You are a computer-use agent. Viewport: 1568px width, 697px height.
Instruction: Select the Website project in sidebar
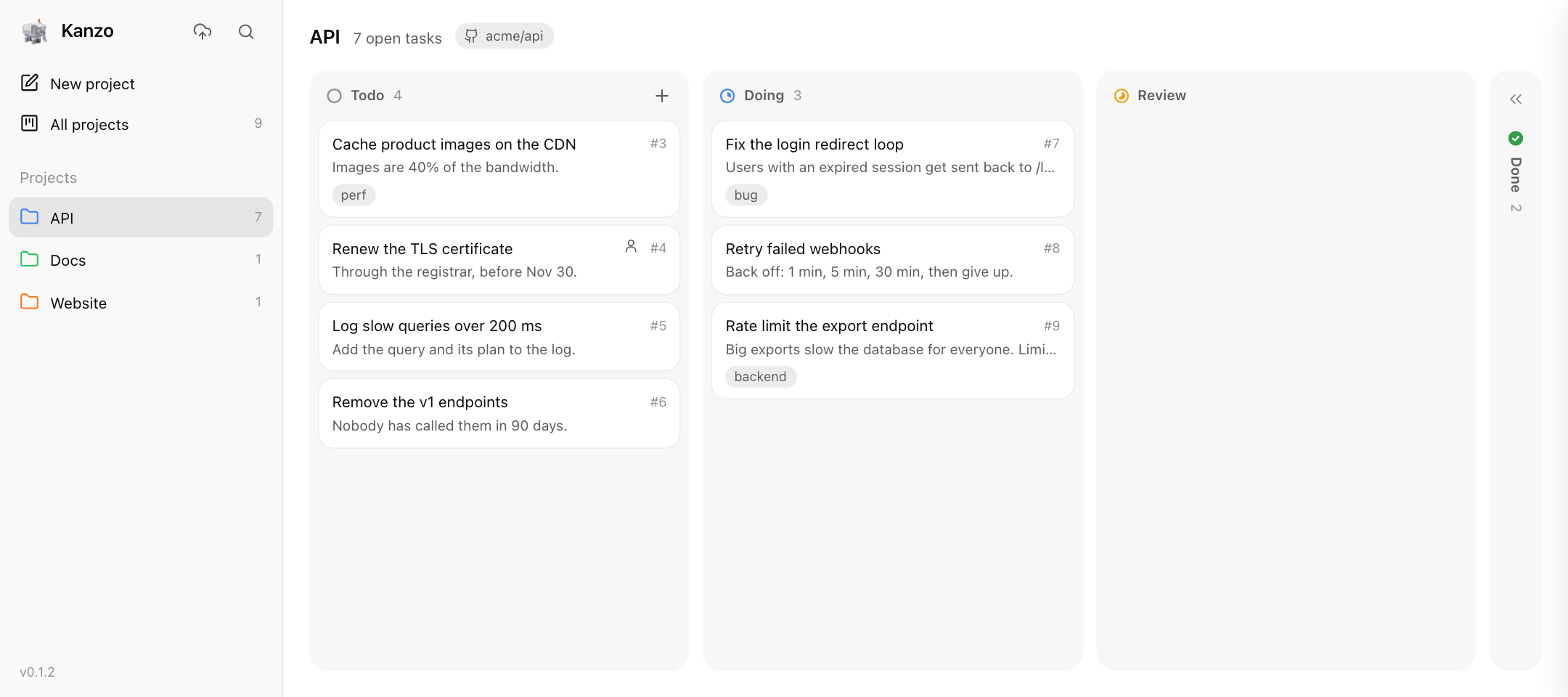tap(141, 303)
